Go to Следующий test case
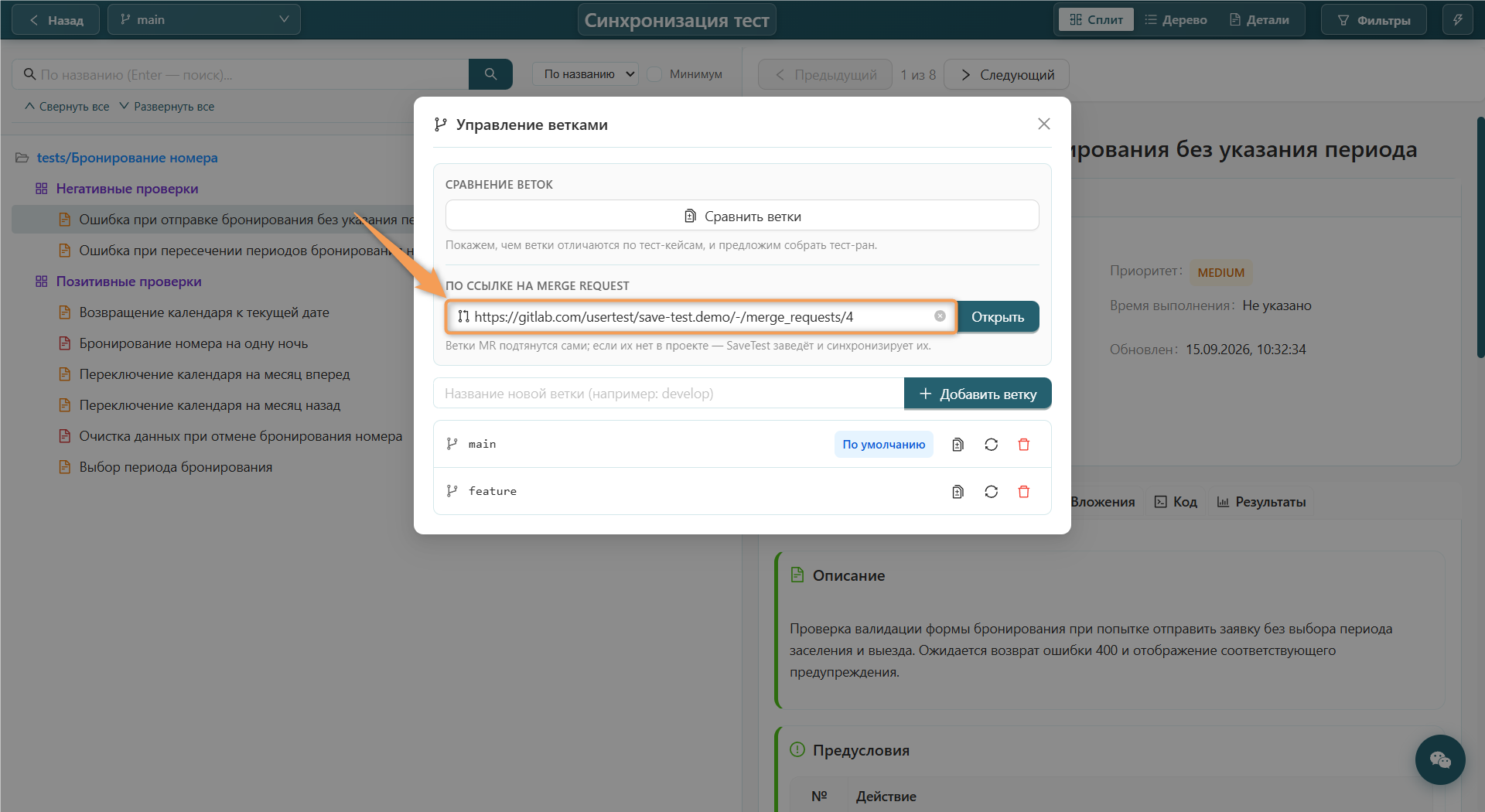Image resolution: width=1485 pixels, height=812 pixels. (1007, 75)
